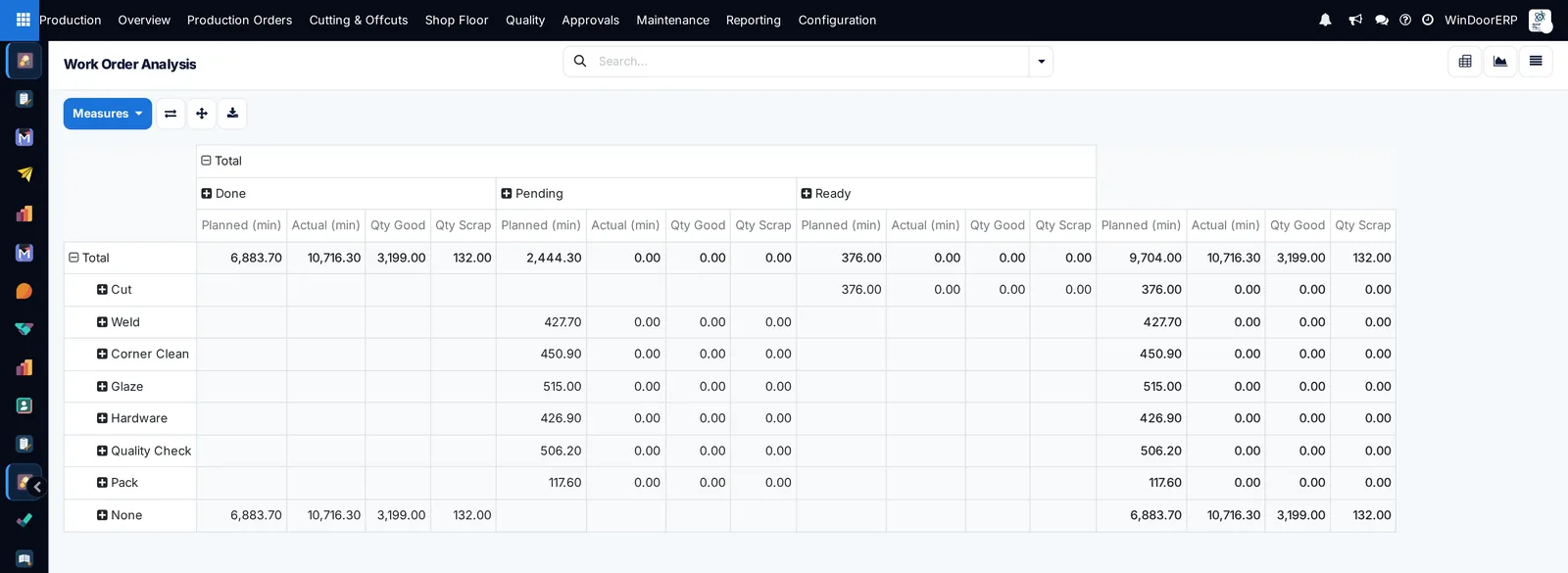Expand the Cut row

pyautogui.click(x=115, y=290)
